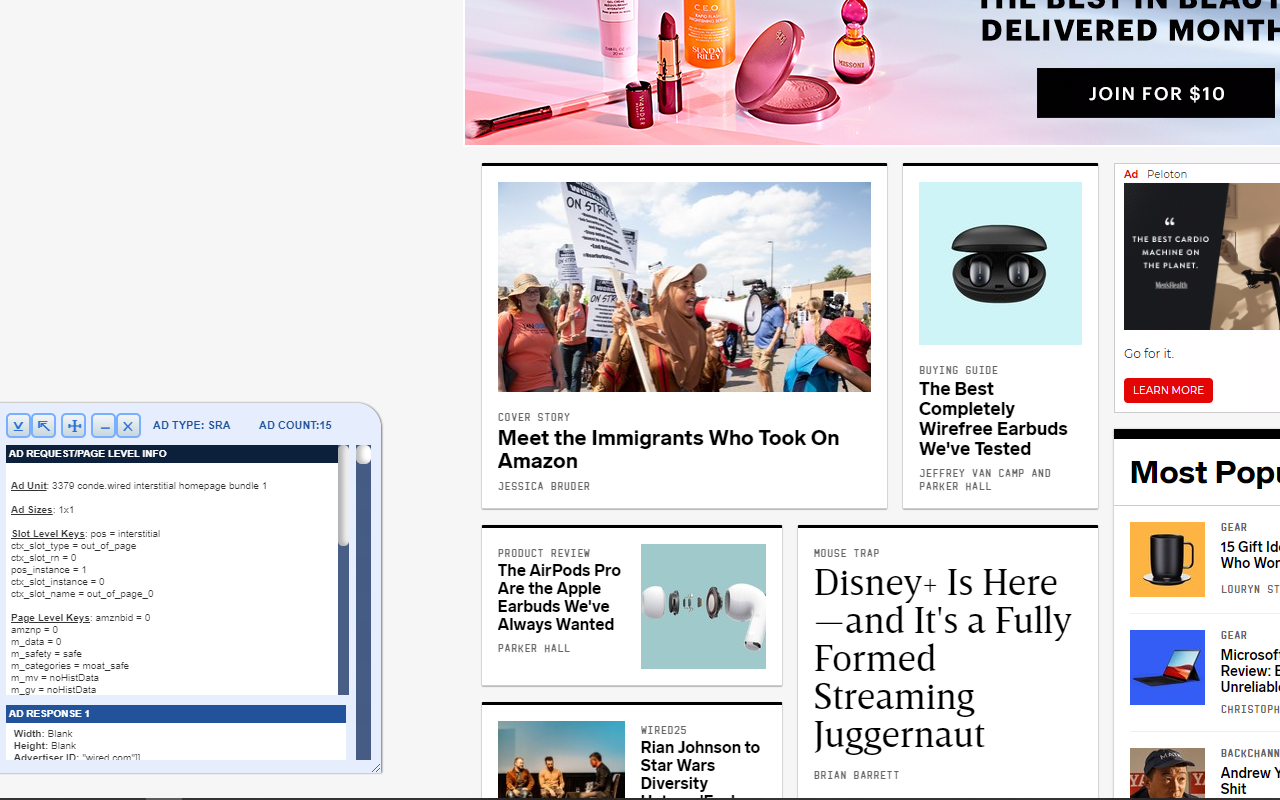Click the Page Level Keys line
The width and height of the screenshot is (1280, 800).
81,618
